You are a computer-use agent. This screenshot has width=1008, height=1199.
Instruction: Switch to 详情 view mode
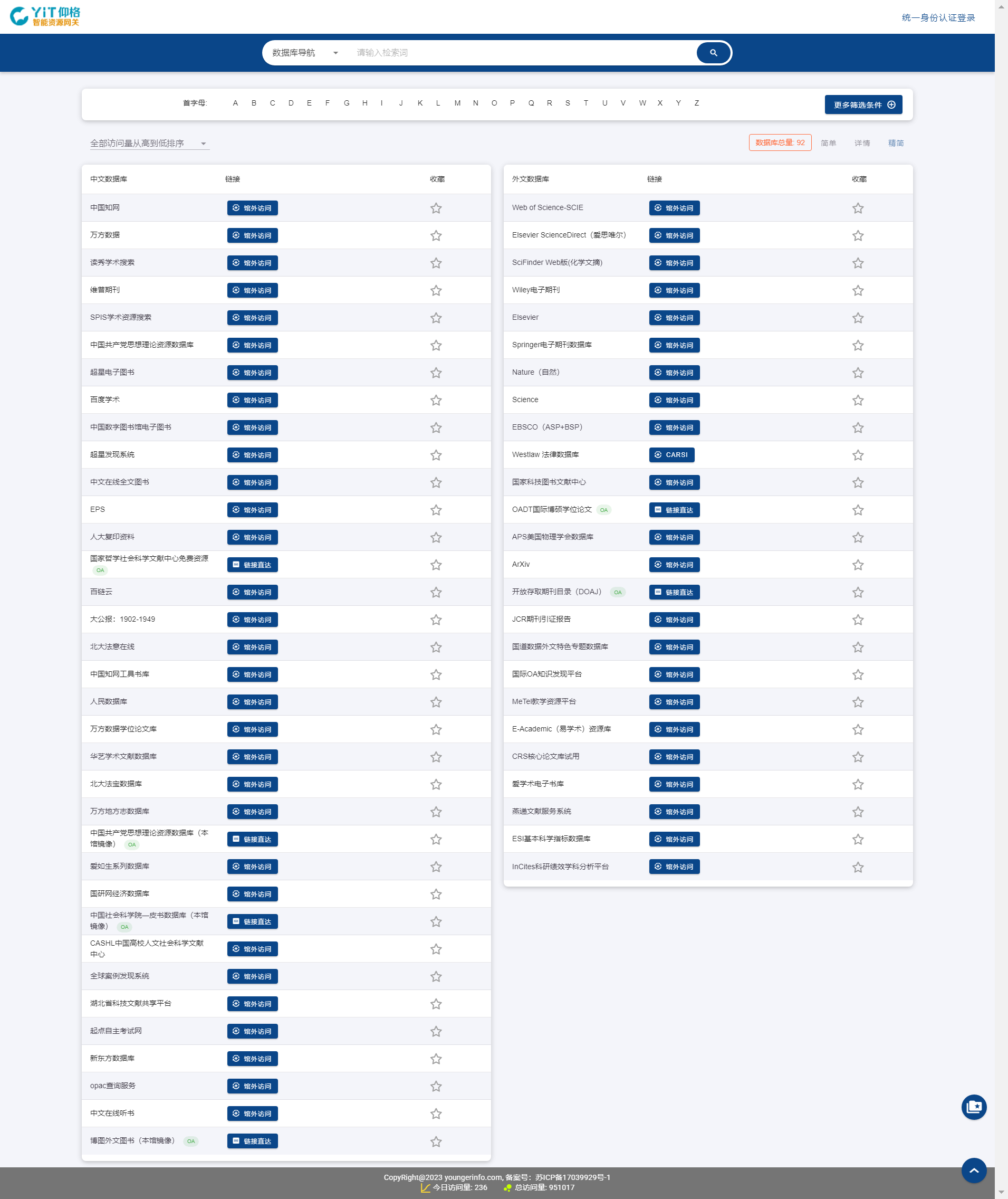[x=862, y=143]
